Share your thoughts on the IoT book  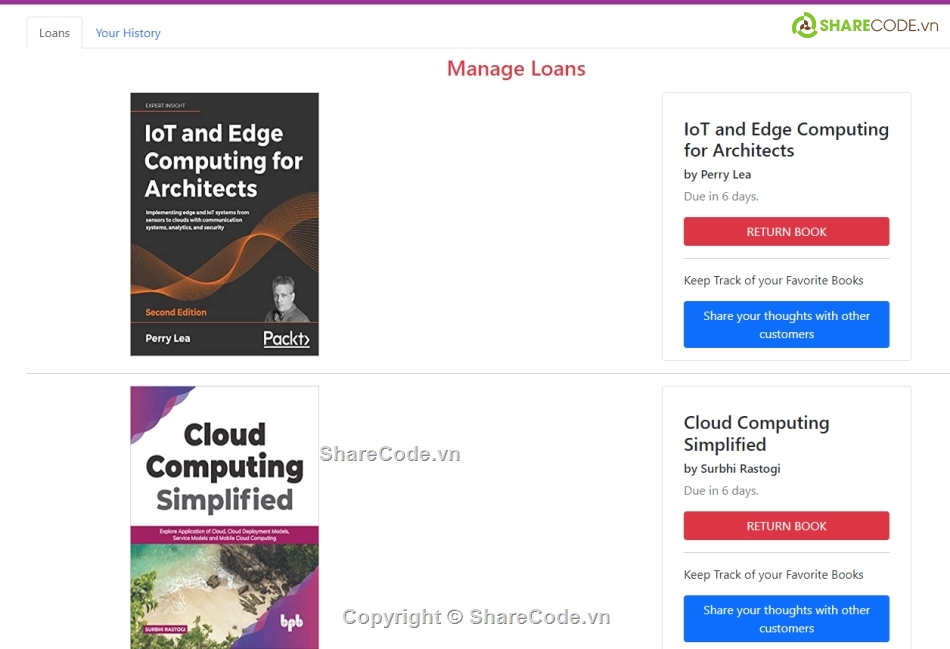click(786, 325)
